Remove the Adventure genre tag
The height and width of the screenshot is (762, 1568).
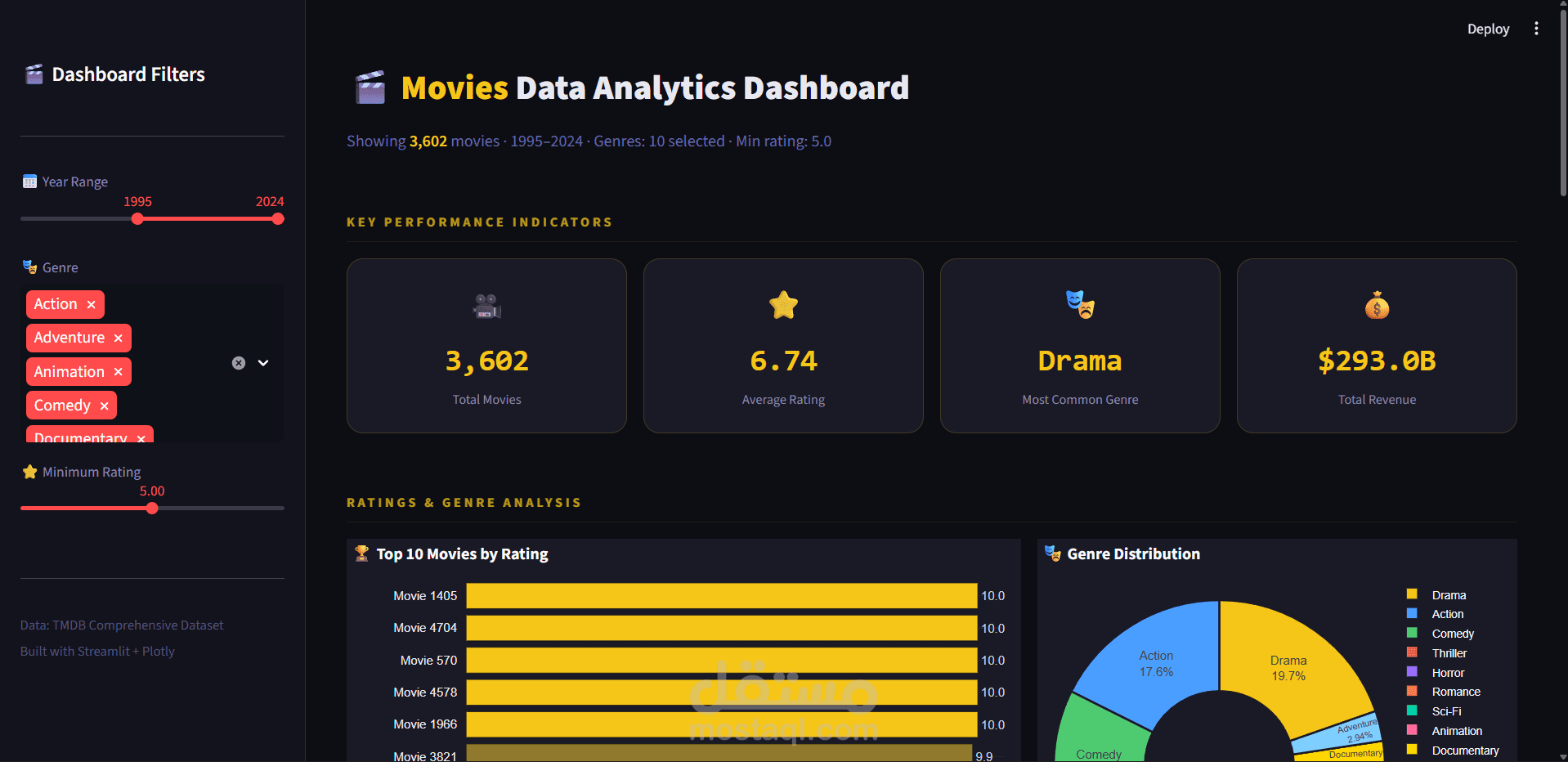click(x=119, y=338)
